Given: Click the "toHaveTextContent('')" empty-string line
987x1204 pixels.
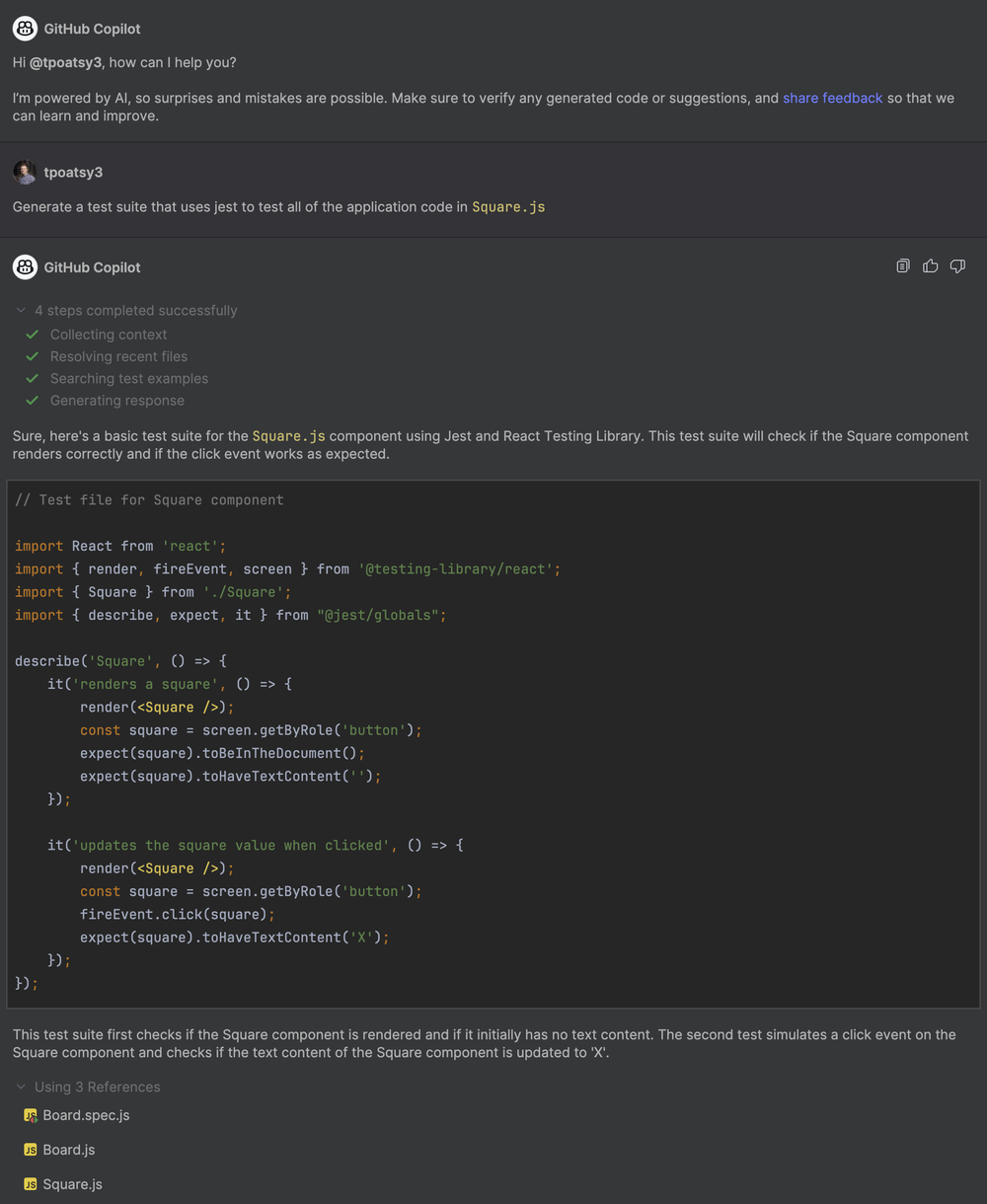Looking at the screenshot, I should coord(231,776).
